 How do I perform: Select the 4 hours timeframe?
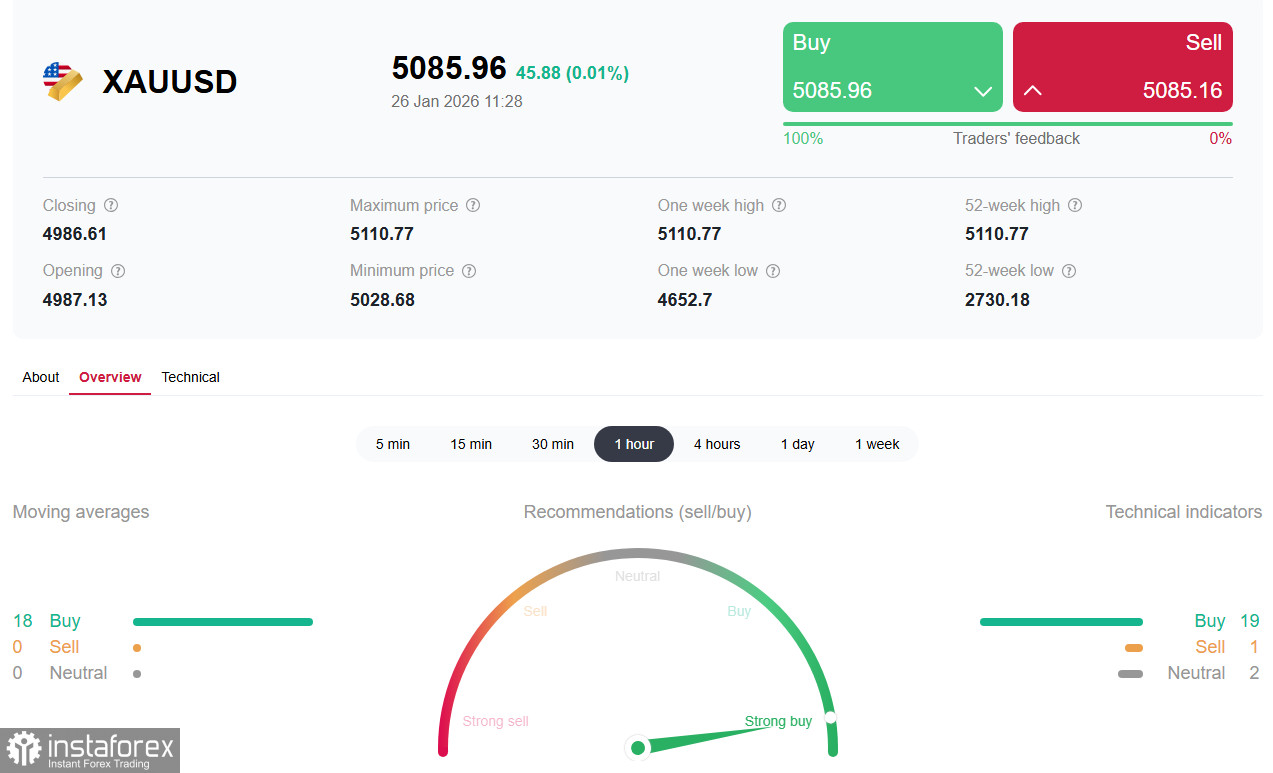pos(717,444)
